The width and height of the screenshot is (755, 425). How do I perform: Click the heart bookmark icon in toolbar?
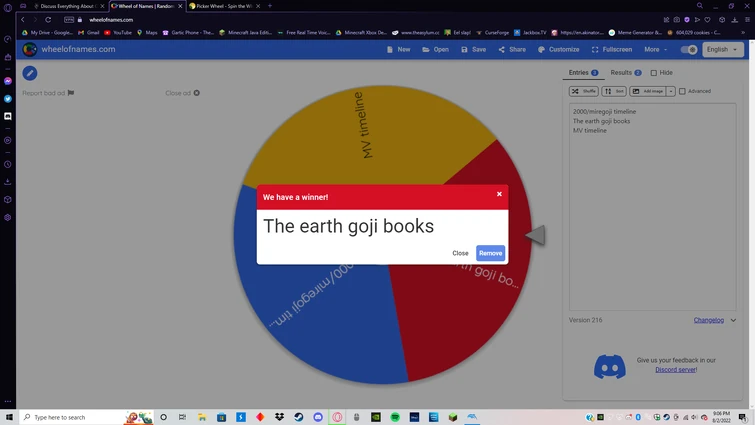tap(707, 20)
